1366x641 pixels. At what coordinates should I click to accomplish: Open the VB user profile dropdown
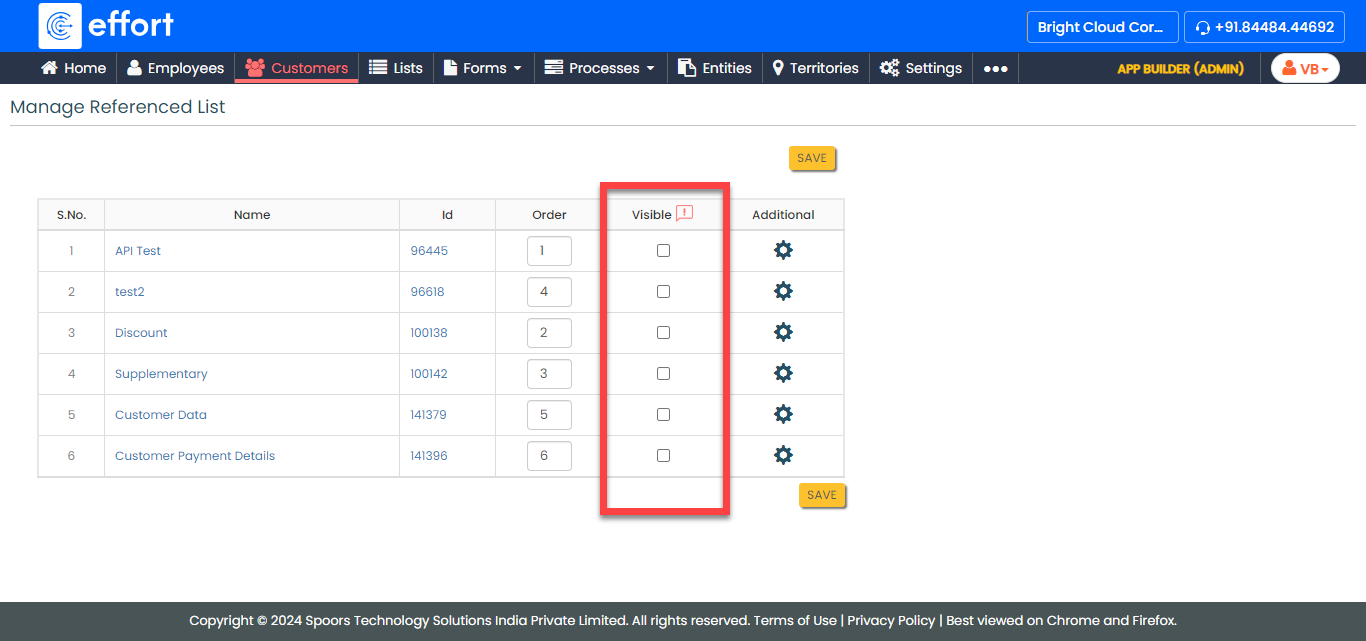coord(1305,69)
